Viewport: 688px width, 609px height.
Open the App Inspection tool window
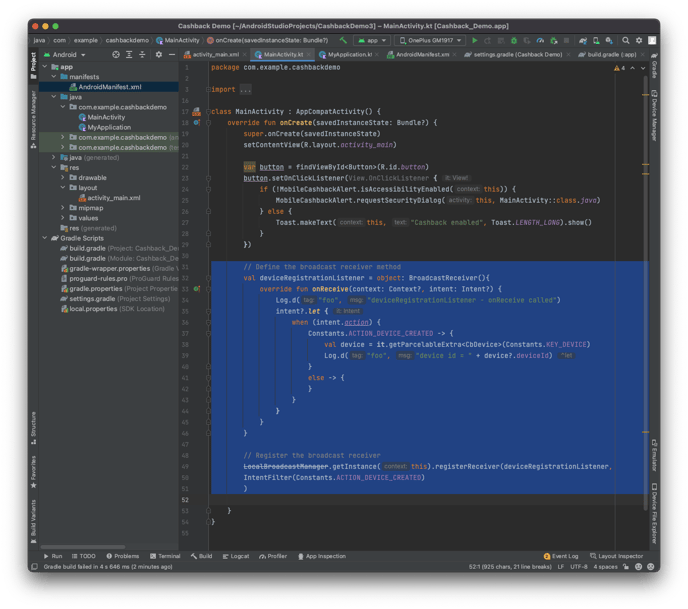[x=324, y=556]
